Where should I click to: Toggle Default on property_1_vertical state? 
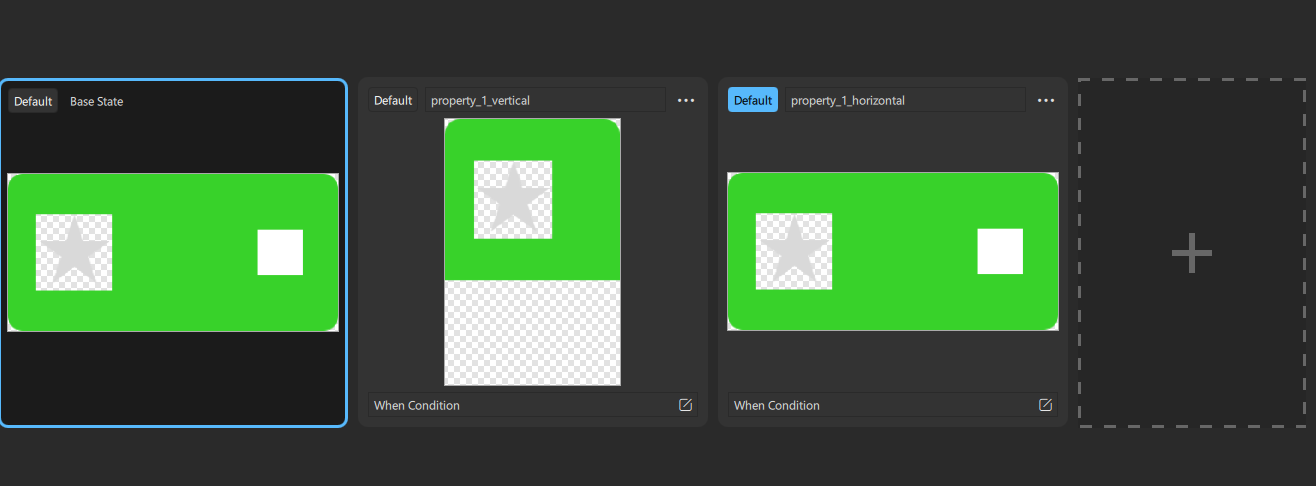coord(393,100)
